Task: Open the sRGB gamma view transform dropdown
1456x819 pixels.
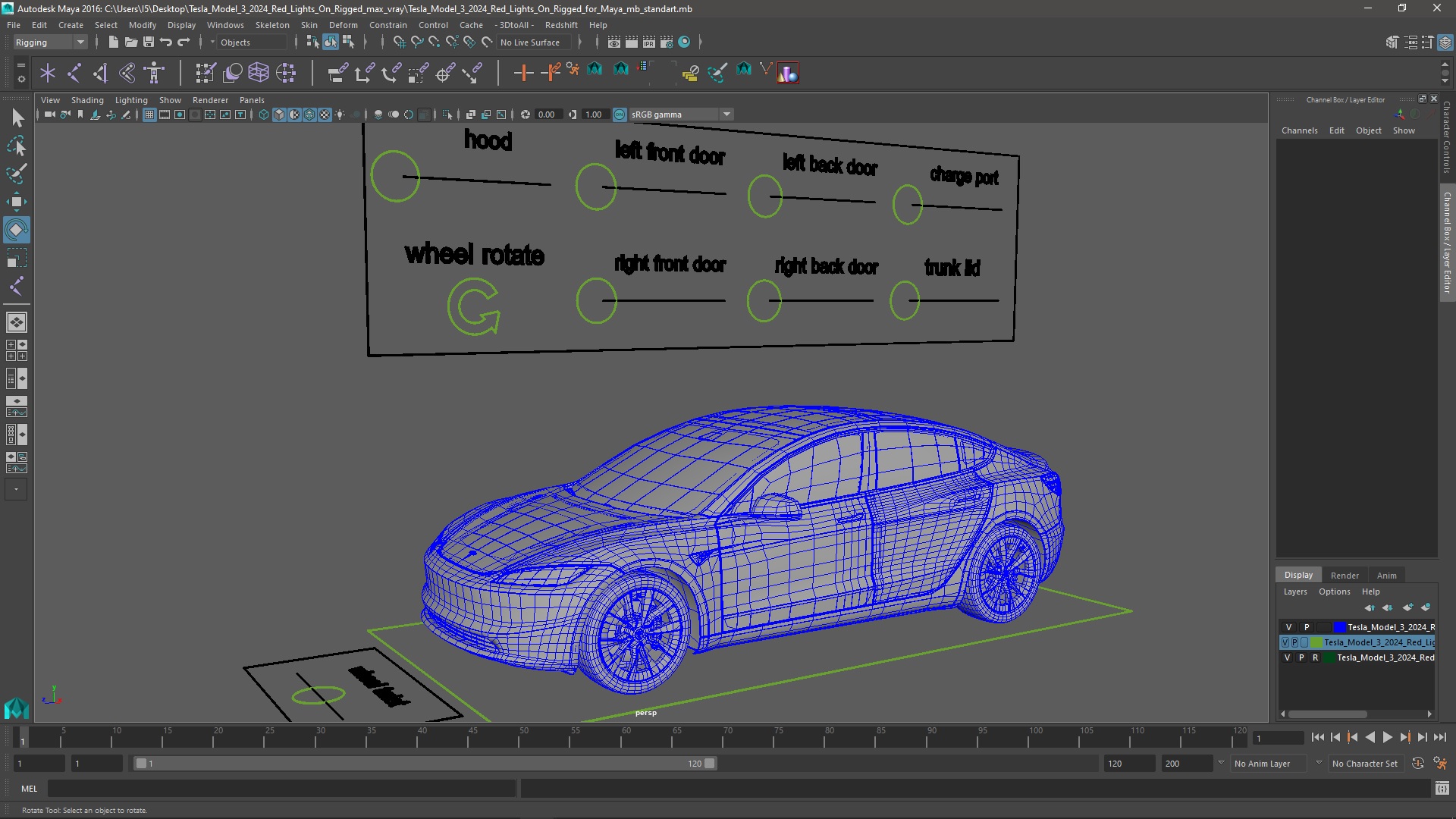Action: click(681, 115)
